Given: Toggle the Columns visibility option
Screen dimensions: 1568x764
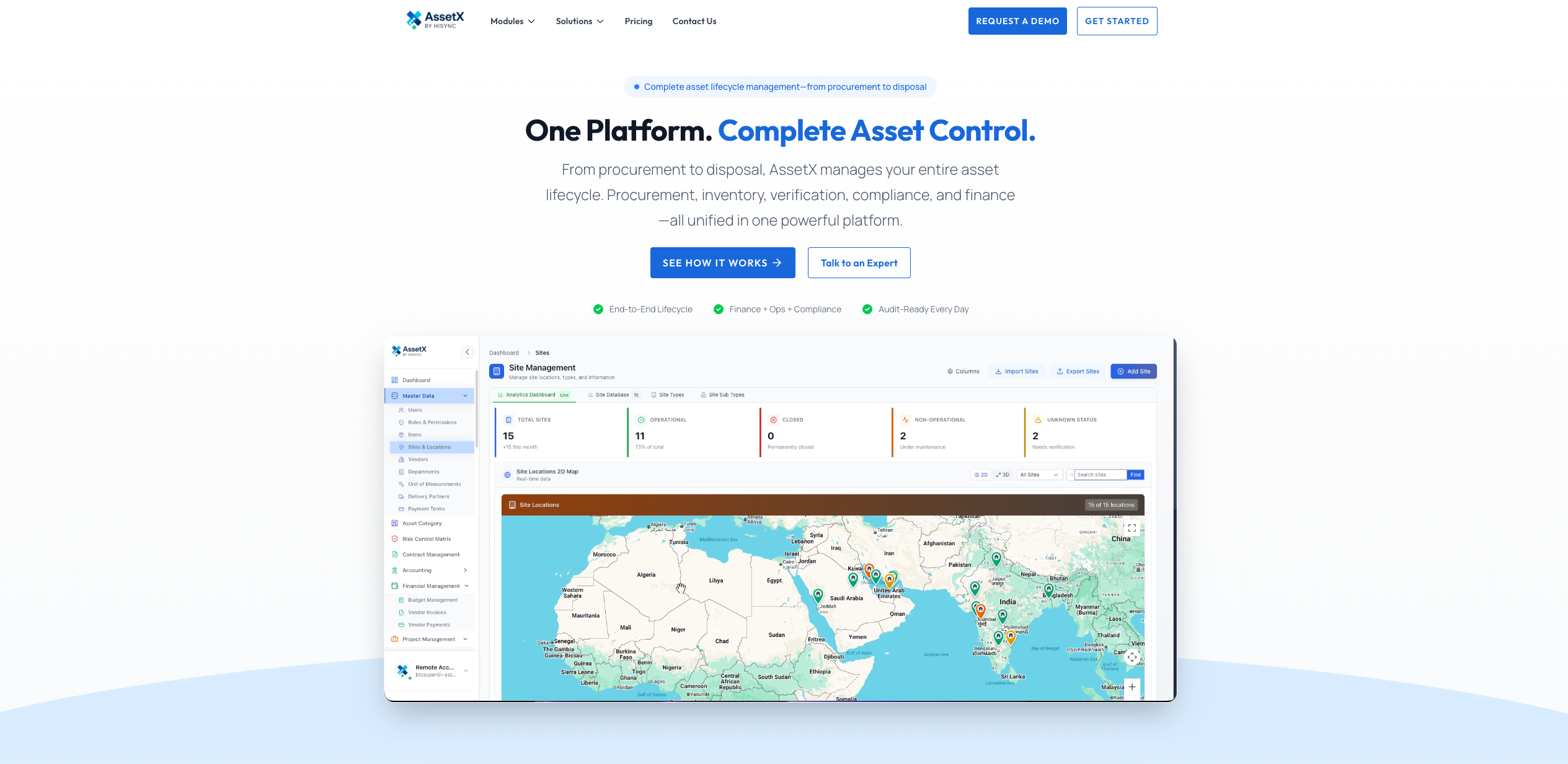Looking at the screenshot, I should [x=963, y=371].
